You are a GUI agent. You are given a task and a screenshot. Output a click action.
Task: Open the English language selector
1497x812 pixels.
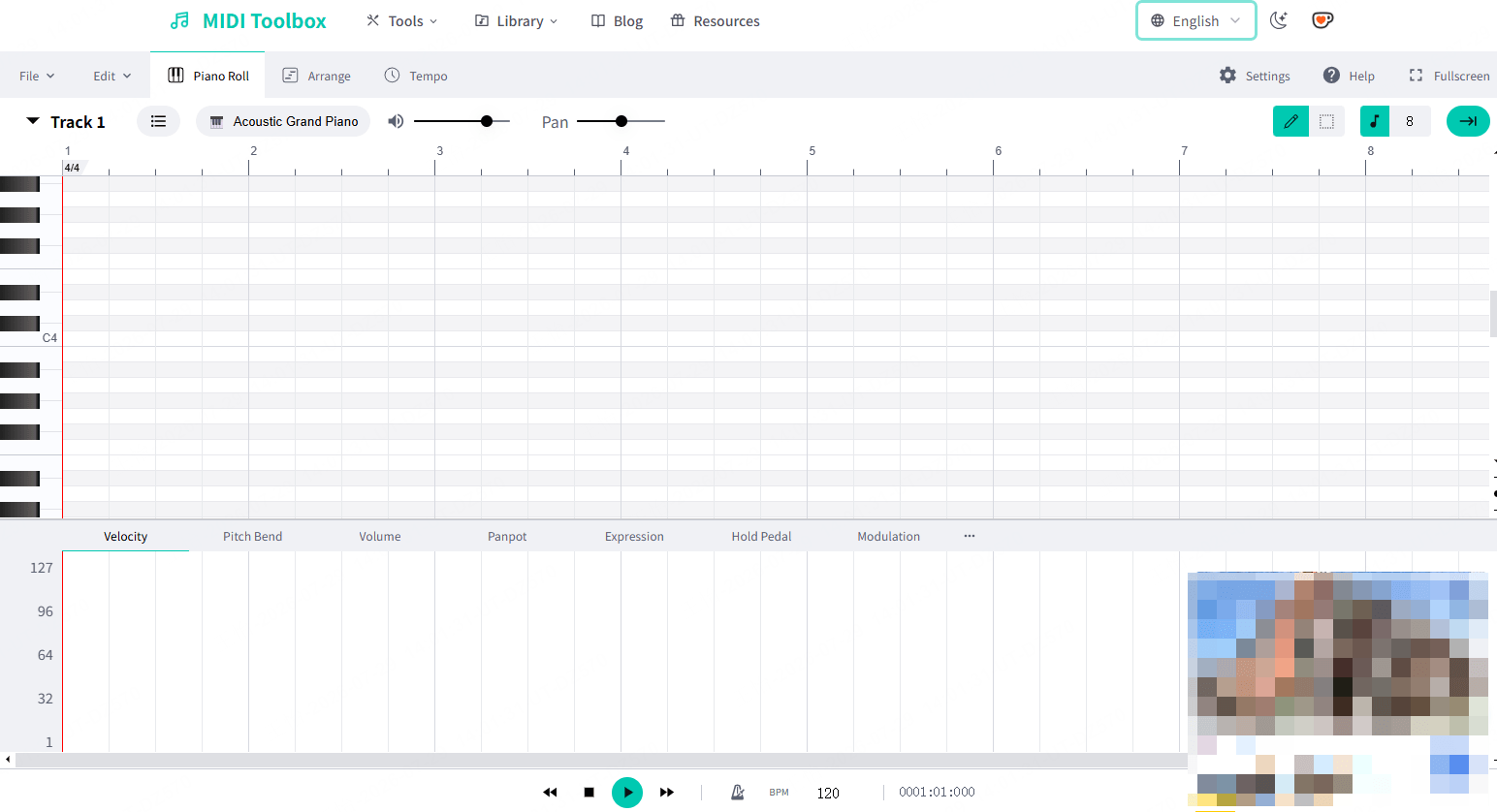(1195, 20)
